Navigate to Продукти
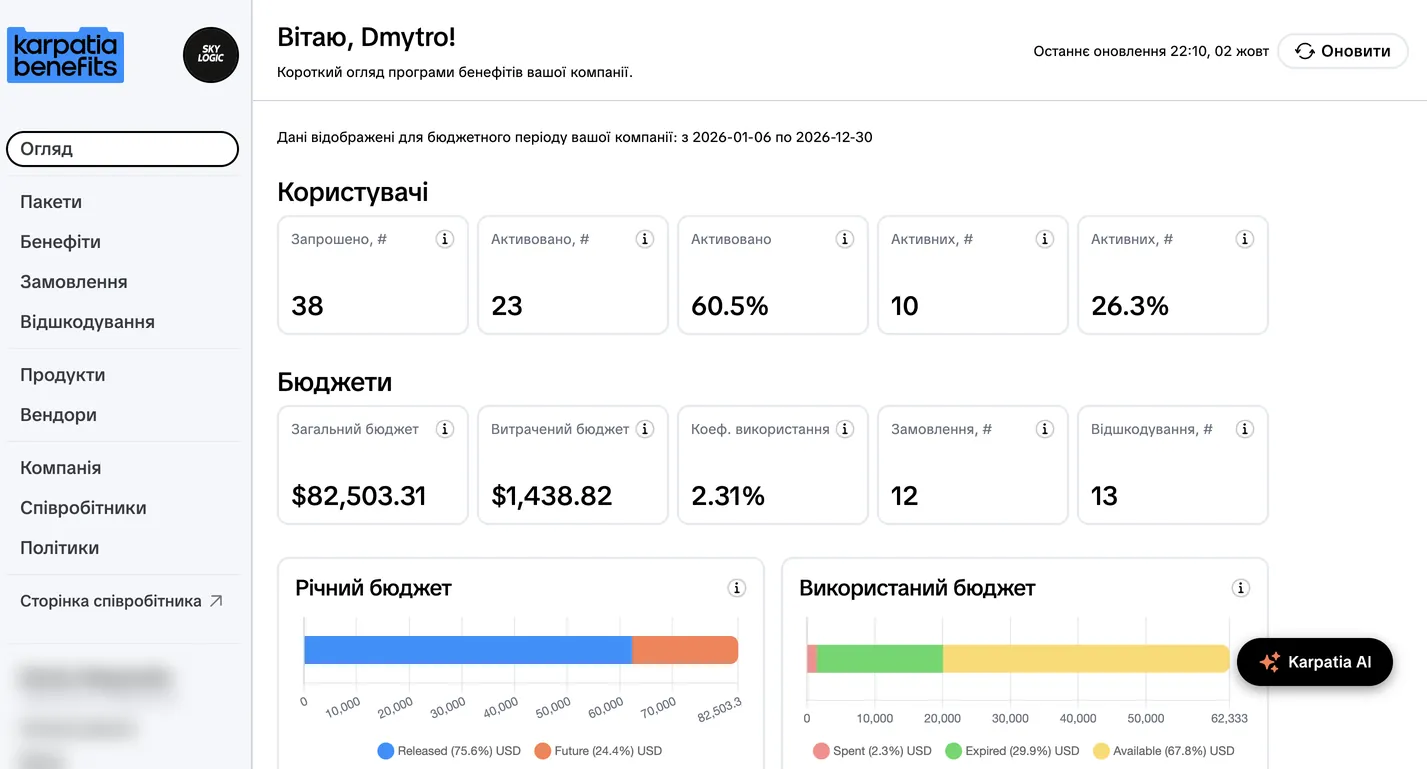The image size is (1427, 769). (63, 375)
